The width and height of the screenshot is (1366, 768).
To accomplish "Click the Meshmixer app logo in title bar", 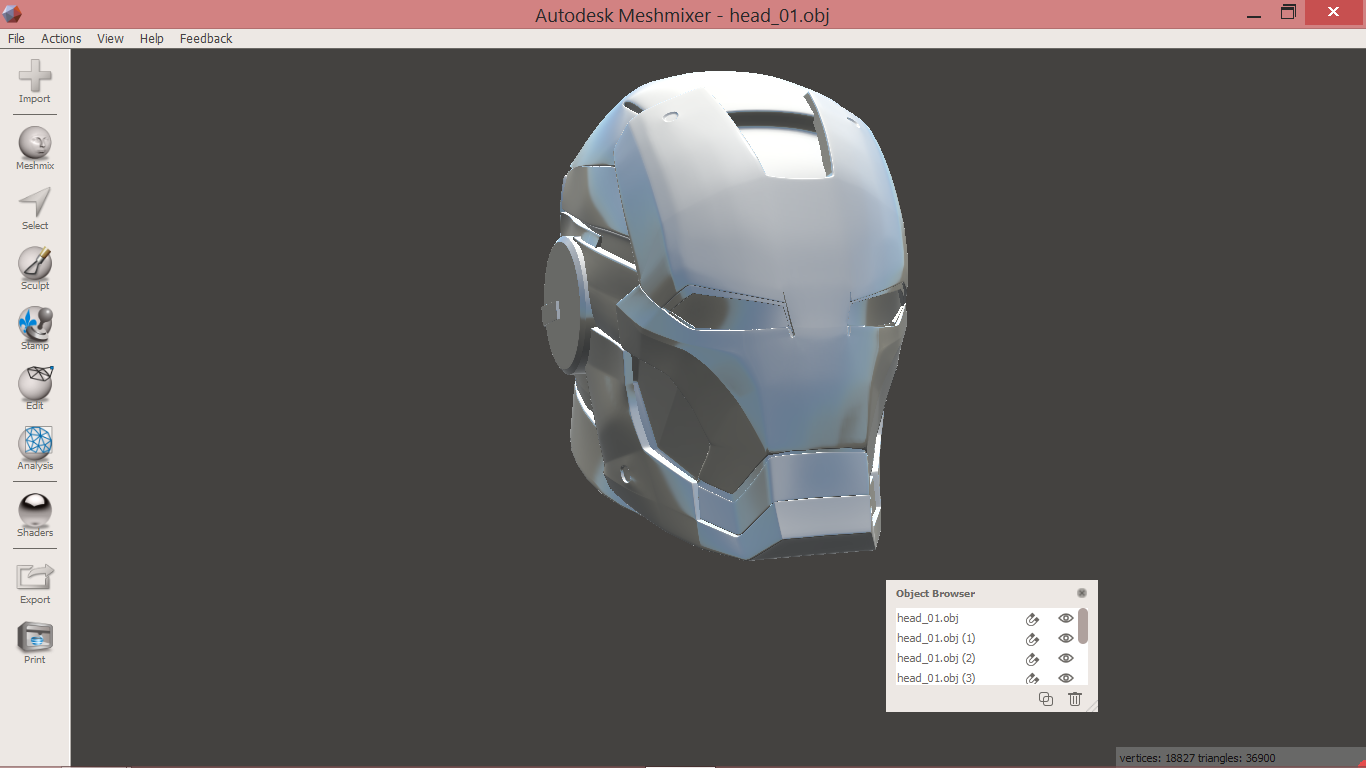I will point(12,13).
